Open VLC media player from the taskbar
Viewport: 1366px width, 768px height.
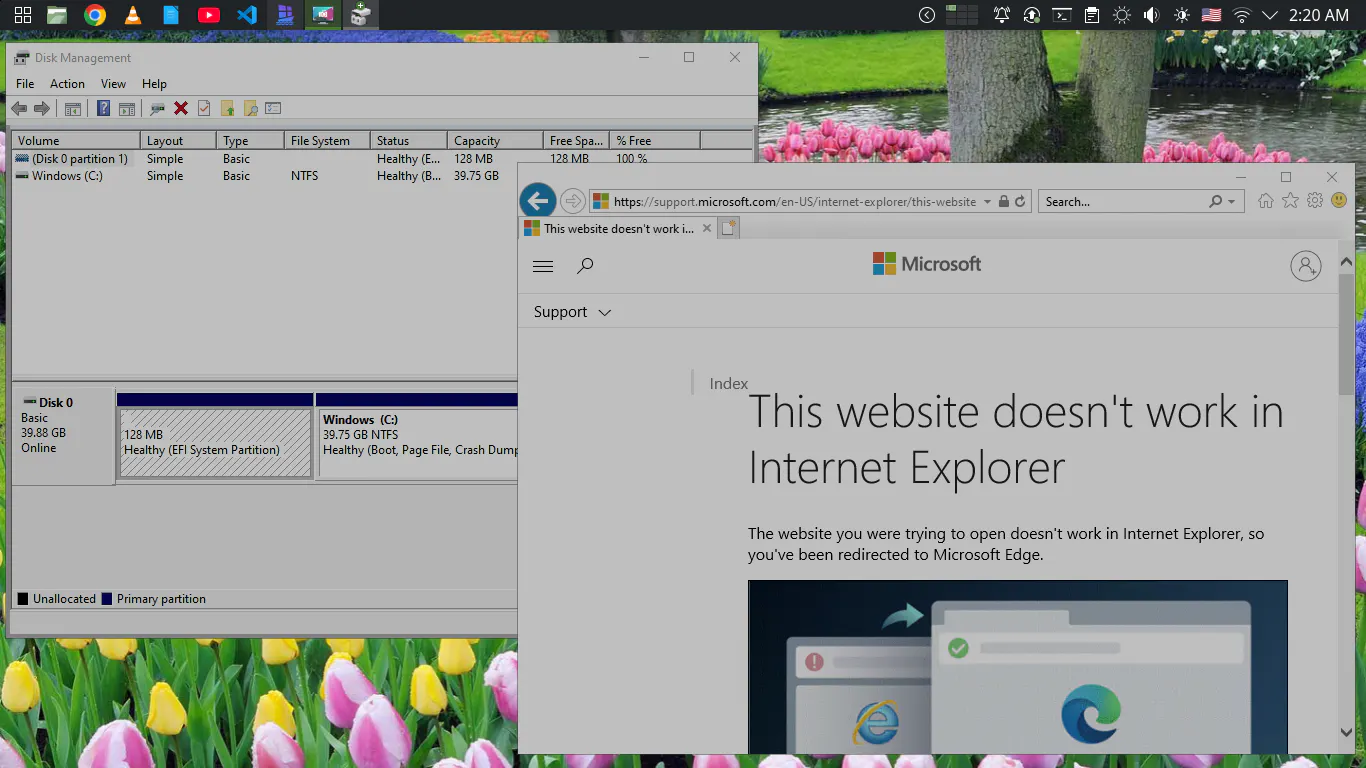(x=133, y=15)
